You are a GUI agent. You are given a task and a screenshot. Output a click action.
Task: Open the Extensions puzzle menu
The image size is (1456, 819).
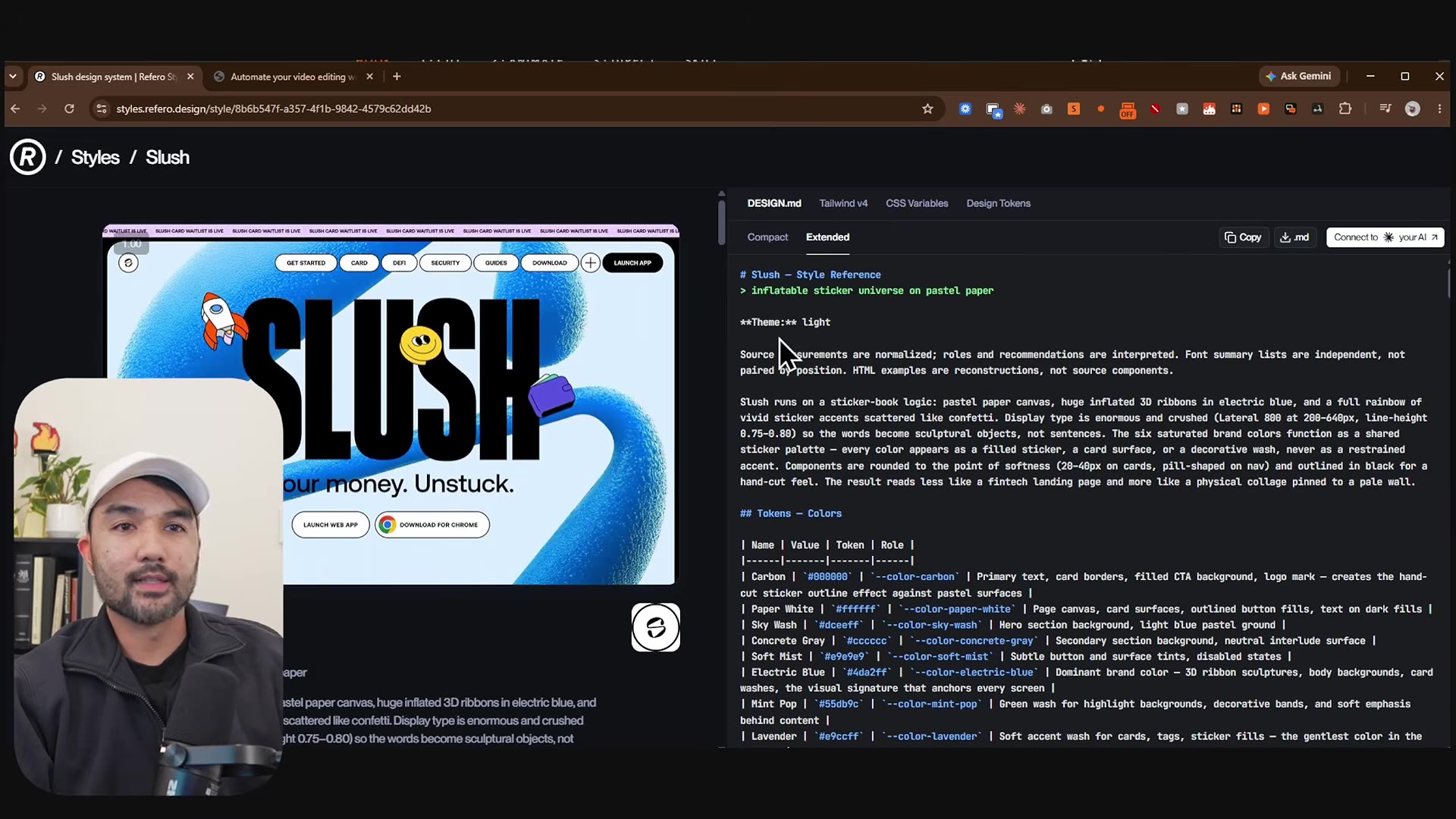pyautogui.click(x=1345, y=108)
